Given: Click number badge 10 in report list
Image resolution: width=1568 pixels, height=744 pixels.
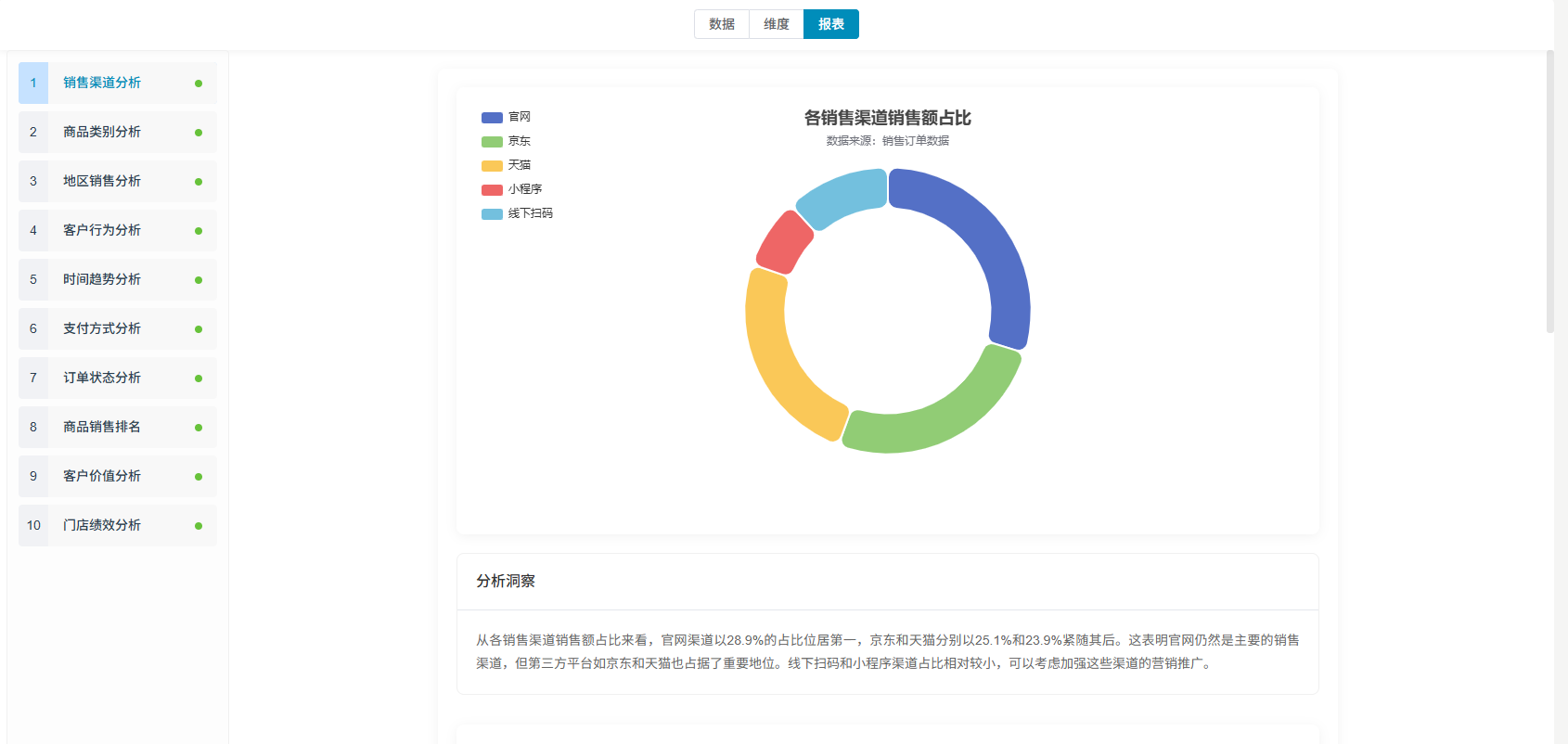Looking at the screenshot, I should [33, 525].
